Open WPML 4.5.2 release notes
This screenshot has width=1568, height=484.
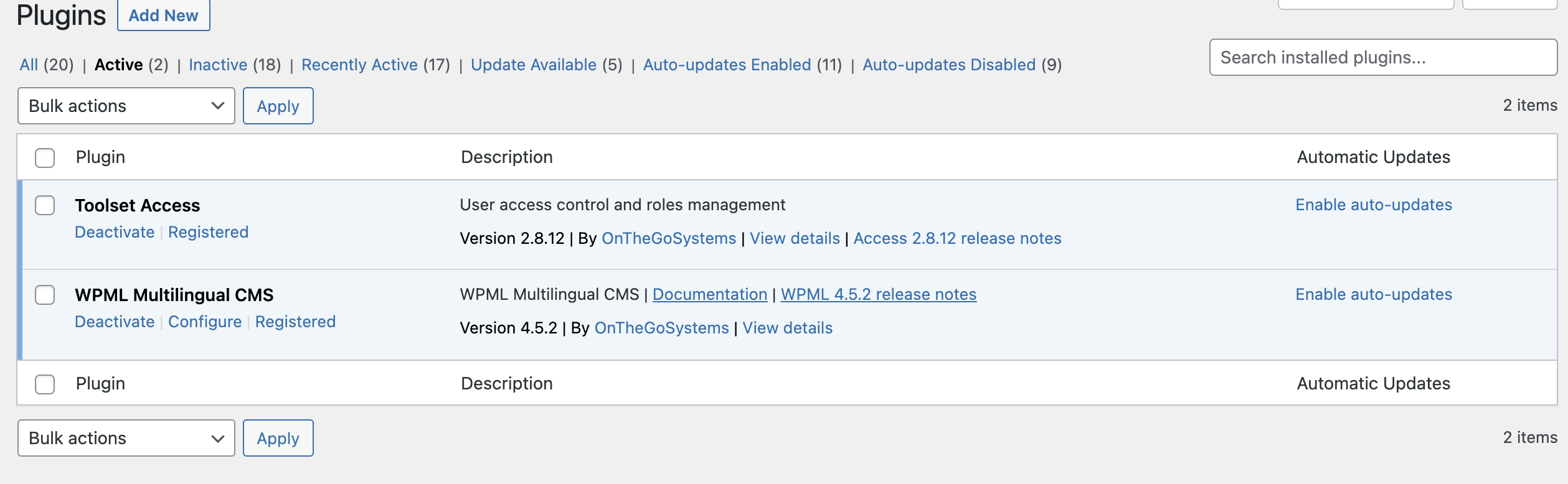coord(878,294)
